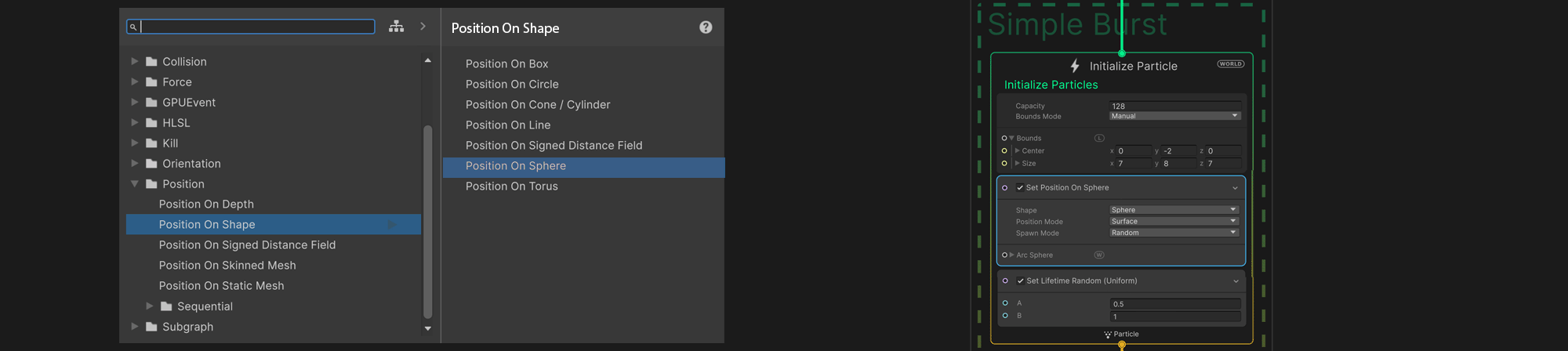Click the WORLD space badge on Initialize Particle
Image resolution: width=1568 pixels, height=351 pixels.
pos(1230,64)
